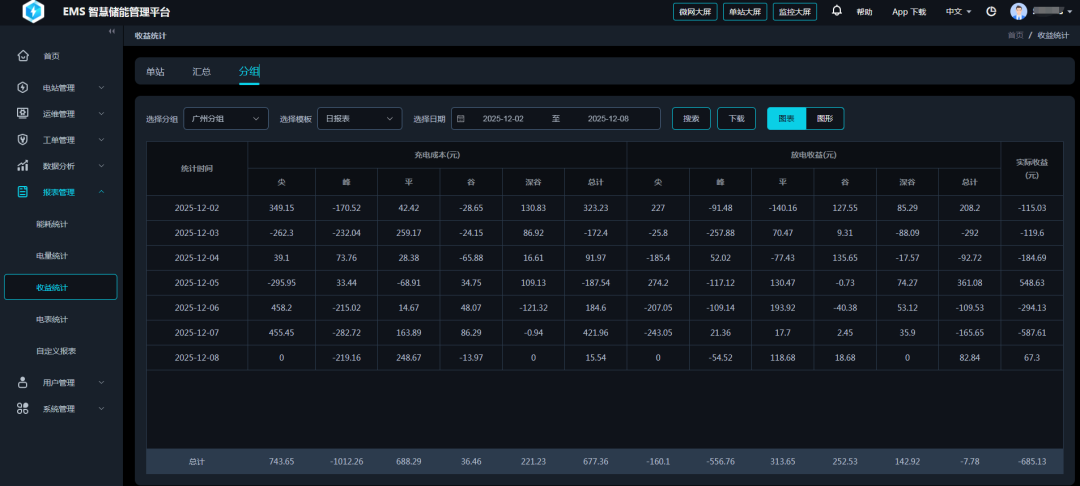Click the clock icon in header
The width and height of the screenshot is (1080, 486).
coord(991,12)
